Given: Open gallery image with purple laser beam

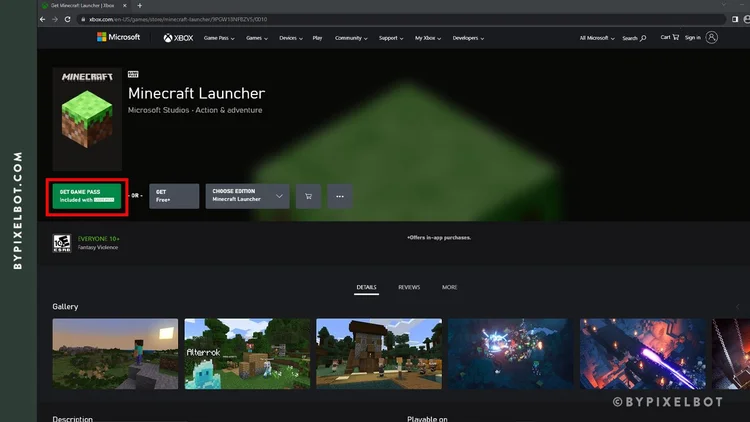Looking at the screenshot, I should (x=643, y=354).
